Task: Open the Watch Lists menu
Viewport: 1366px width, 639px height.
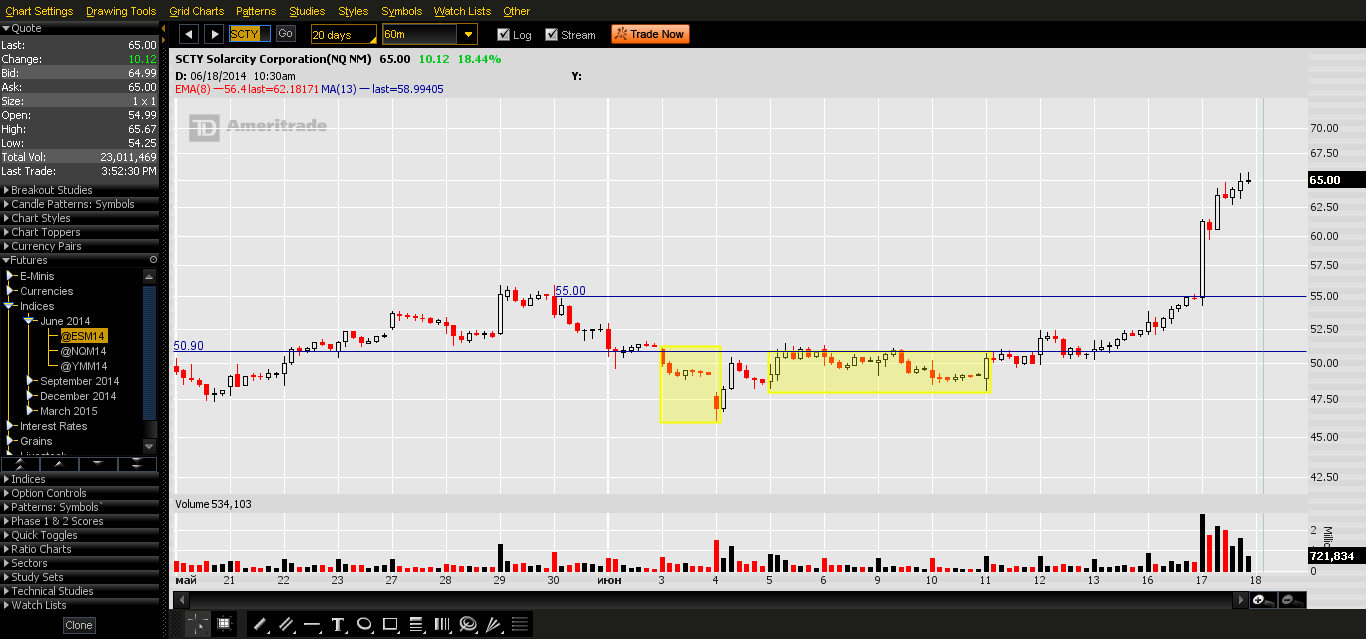Action: pyautogui.click(x=462, y=11)
